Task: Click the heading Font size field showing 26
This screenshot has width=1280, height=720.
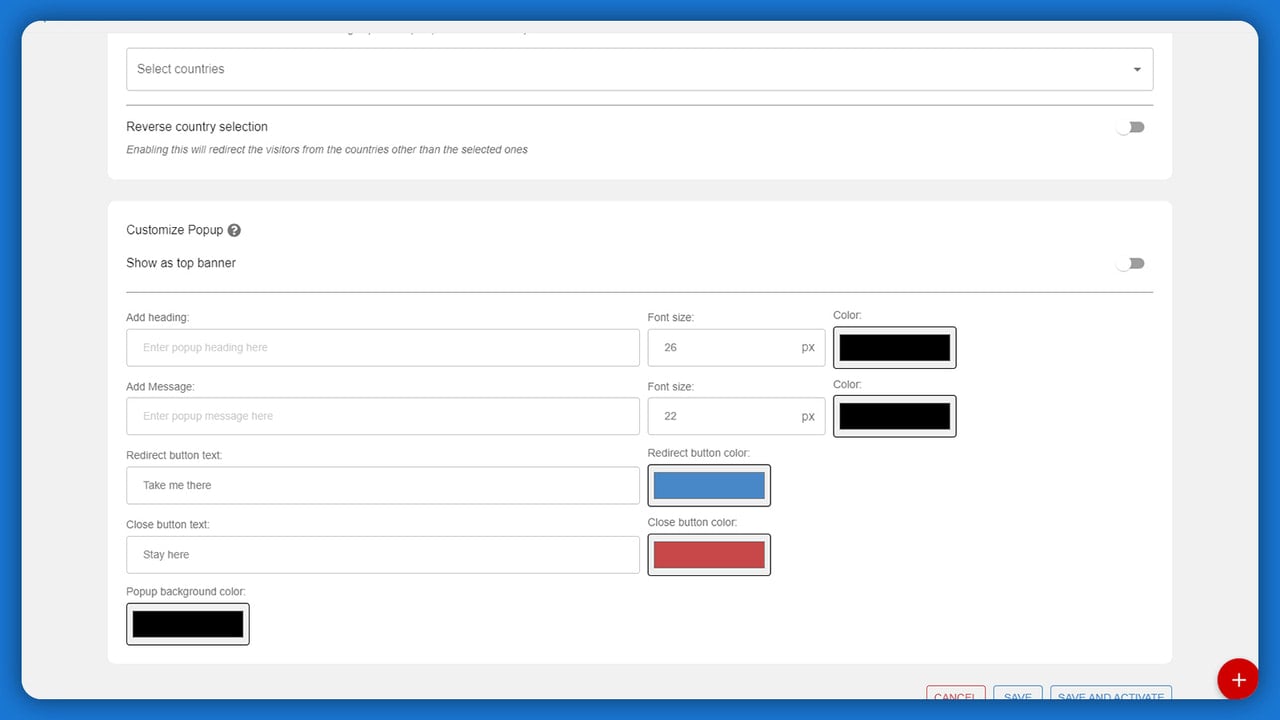Action: 736,348
